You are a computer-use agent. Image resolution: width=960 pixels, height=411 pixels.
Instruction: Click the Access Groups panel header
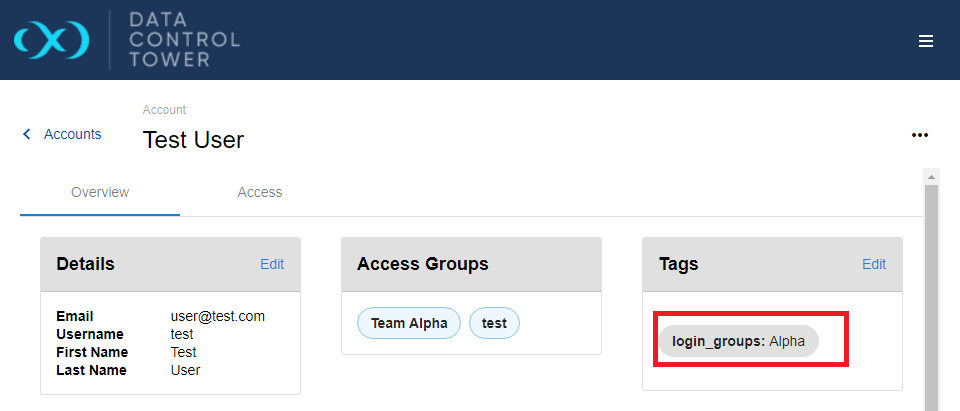coord(423,264)
